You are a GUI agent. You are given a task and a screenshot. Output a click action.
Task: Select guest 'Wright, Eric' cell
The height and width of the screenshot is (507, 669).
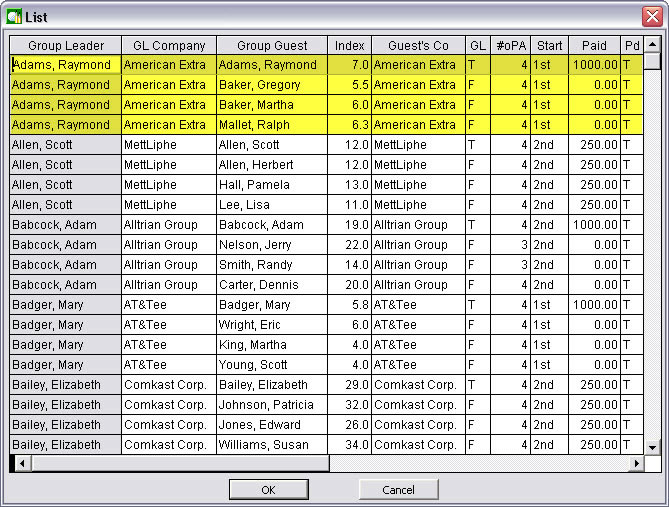[x=272, y=325]
